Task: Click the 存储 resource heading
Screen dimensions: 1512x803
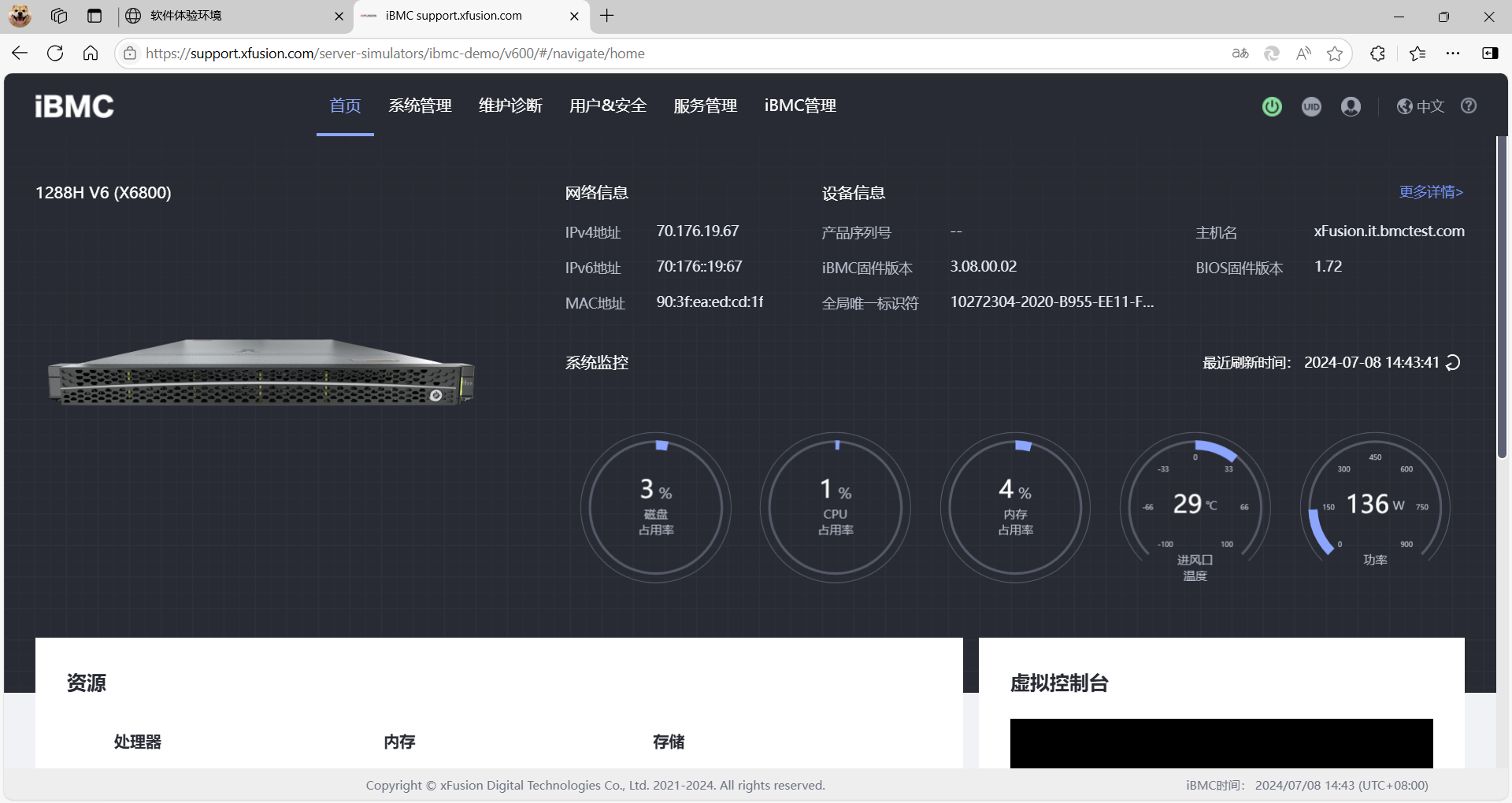Action: click(x=669, y=742)
